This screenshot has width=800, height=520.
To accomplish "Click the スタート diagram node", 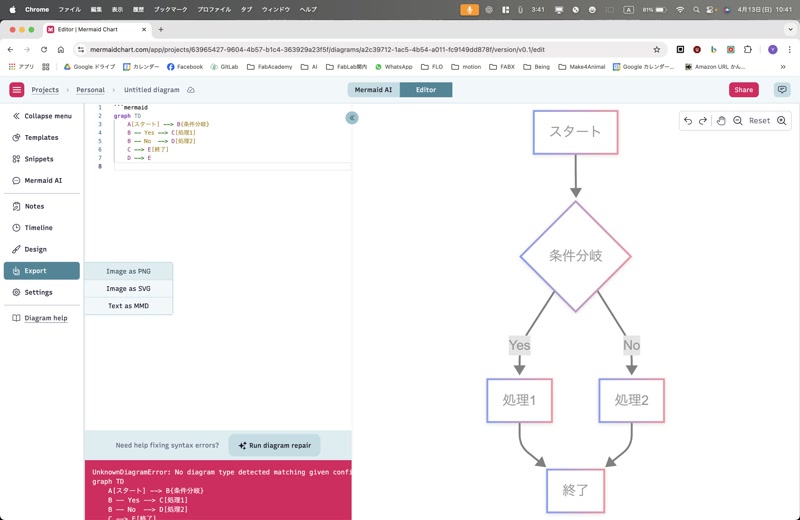I will tap(576, 132).
